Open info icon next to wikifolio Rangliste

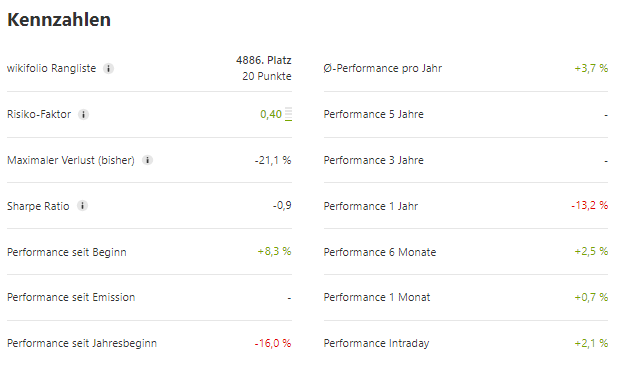coord(108,69)
